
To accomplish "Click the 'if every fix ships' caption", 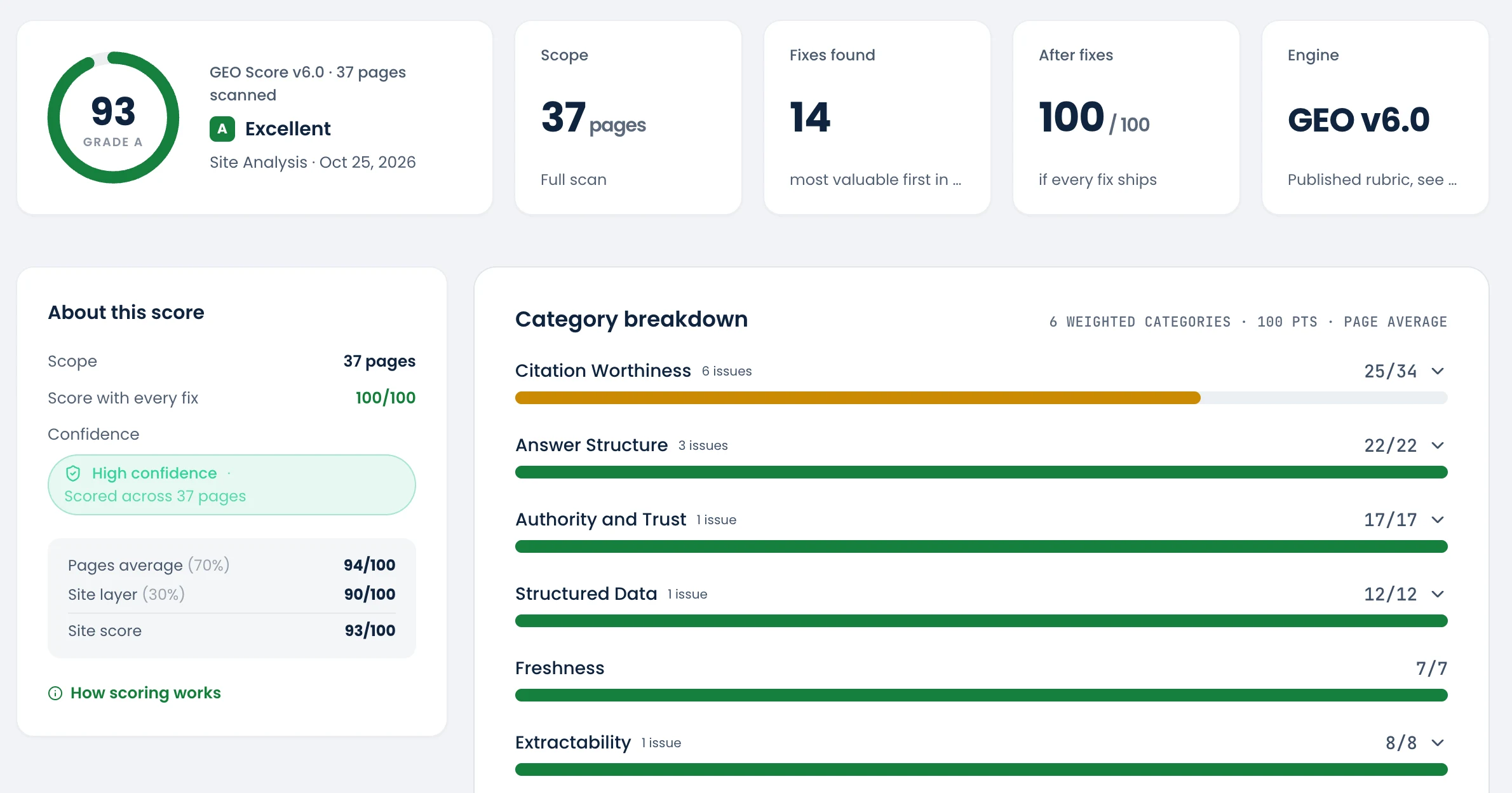I will (x=1098, y=180).
